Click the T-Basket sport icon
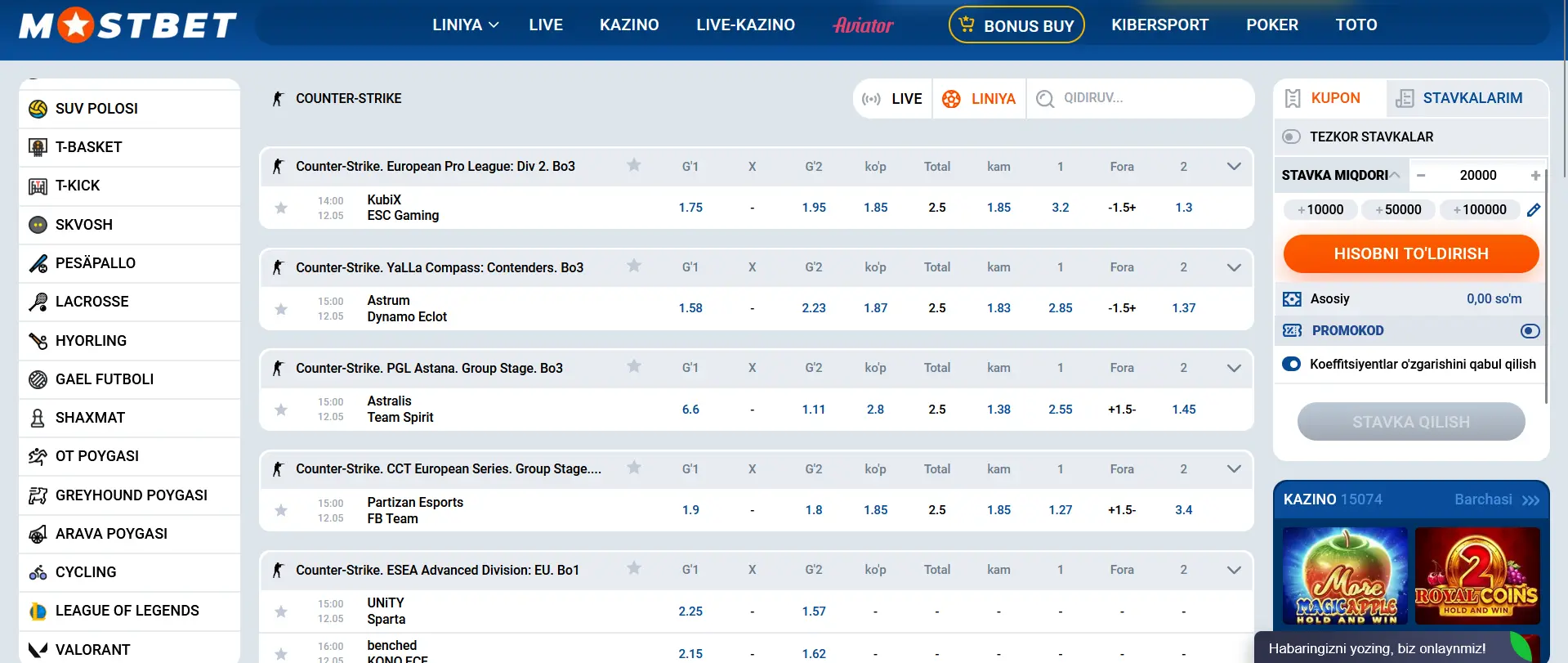Viewport: 1568px width, 663px height. [x=38, y=147]
